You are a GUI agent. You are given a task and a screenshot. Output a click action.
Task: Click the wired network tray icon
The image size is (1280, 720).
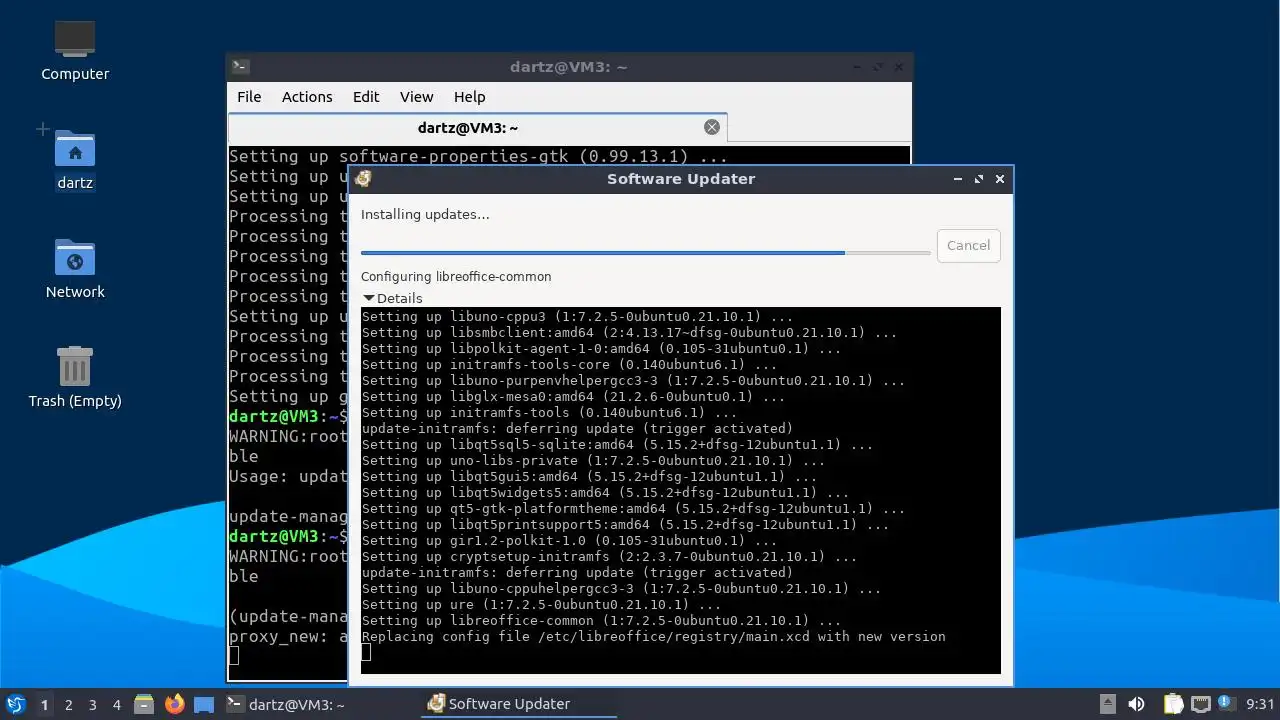pyautogui.click(x=1201, y=704)
